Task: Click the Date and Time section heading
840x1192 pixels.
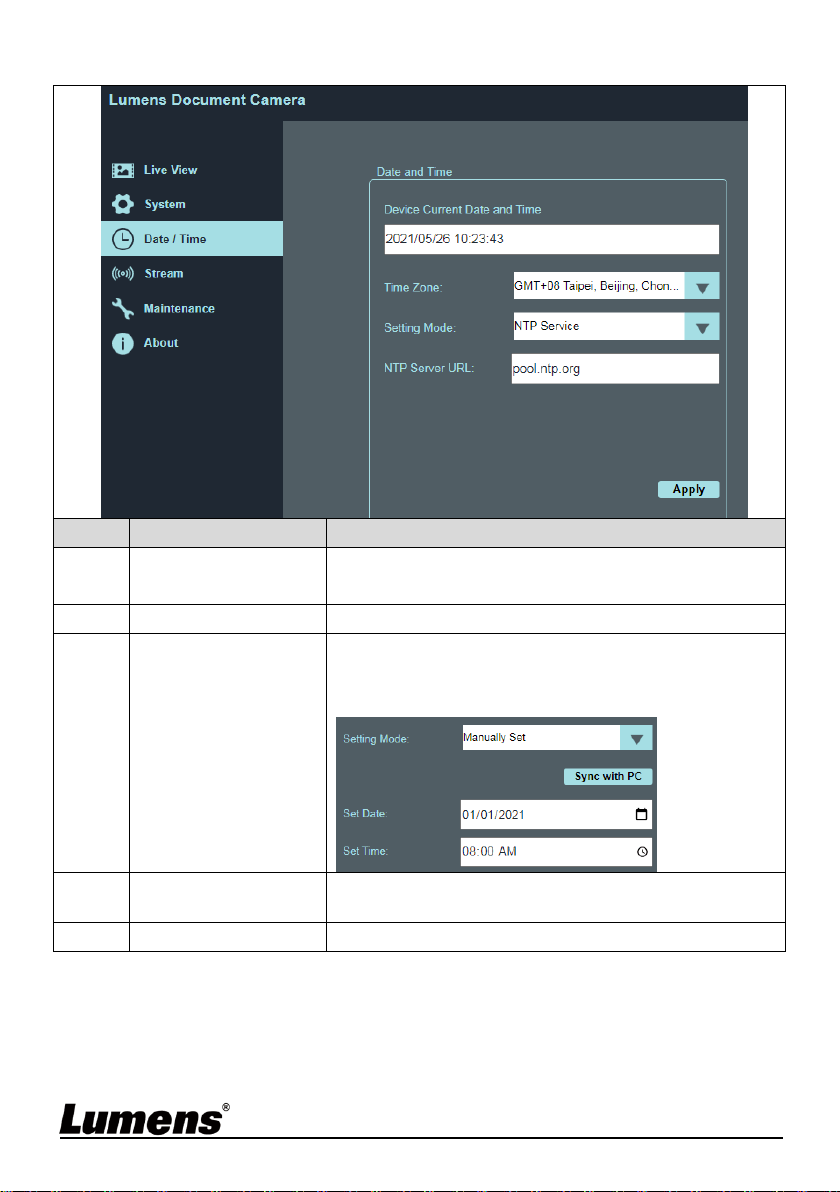Action: (x=414, y=172)
